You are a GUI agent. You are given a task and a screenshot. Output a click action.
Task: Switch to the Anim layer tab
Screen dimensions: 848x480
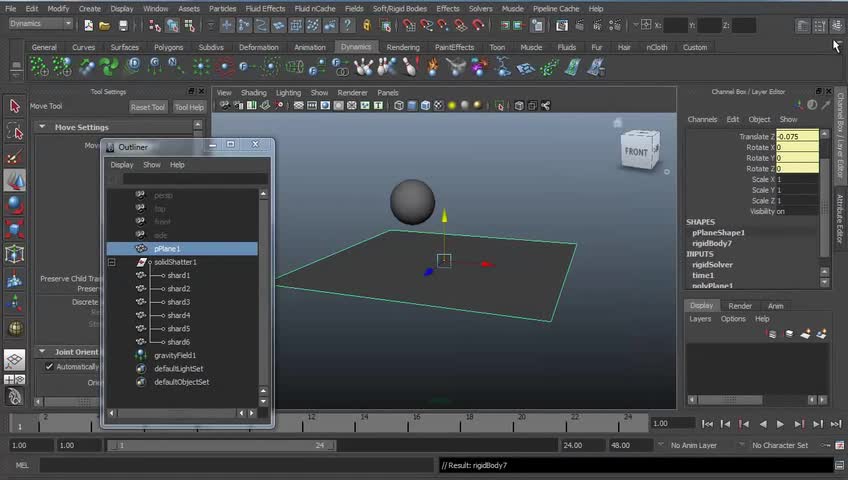pyautogui.click(x=776, y=306)
